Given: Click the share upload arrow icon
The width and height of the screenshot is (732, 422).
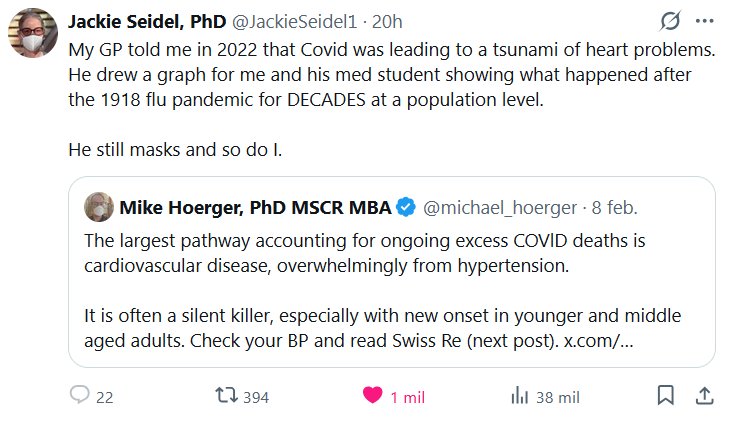Looking at the screenshot, I should pos(703,396).
